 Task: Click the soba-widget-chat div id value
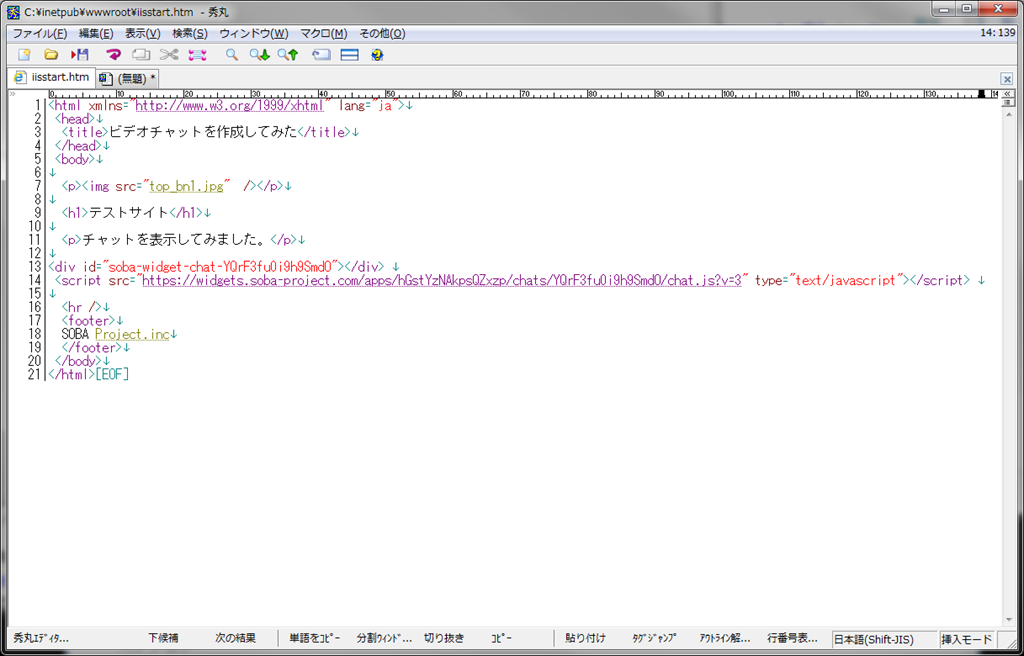click(222, 267)
